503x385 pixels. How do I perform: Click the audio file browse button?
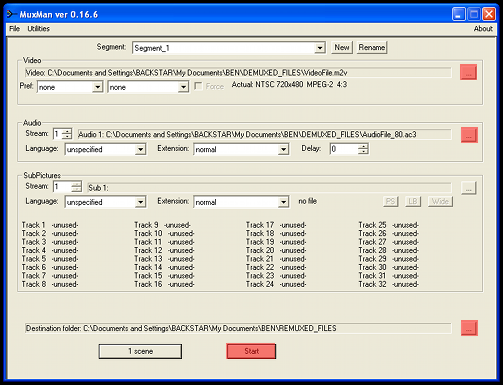click(469, 135)
